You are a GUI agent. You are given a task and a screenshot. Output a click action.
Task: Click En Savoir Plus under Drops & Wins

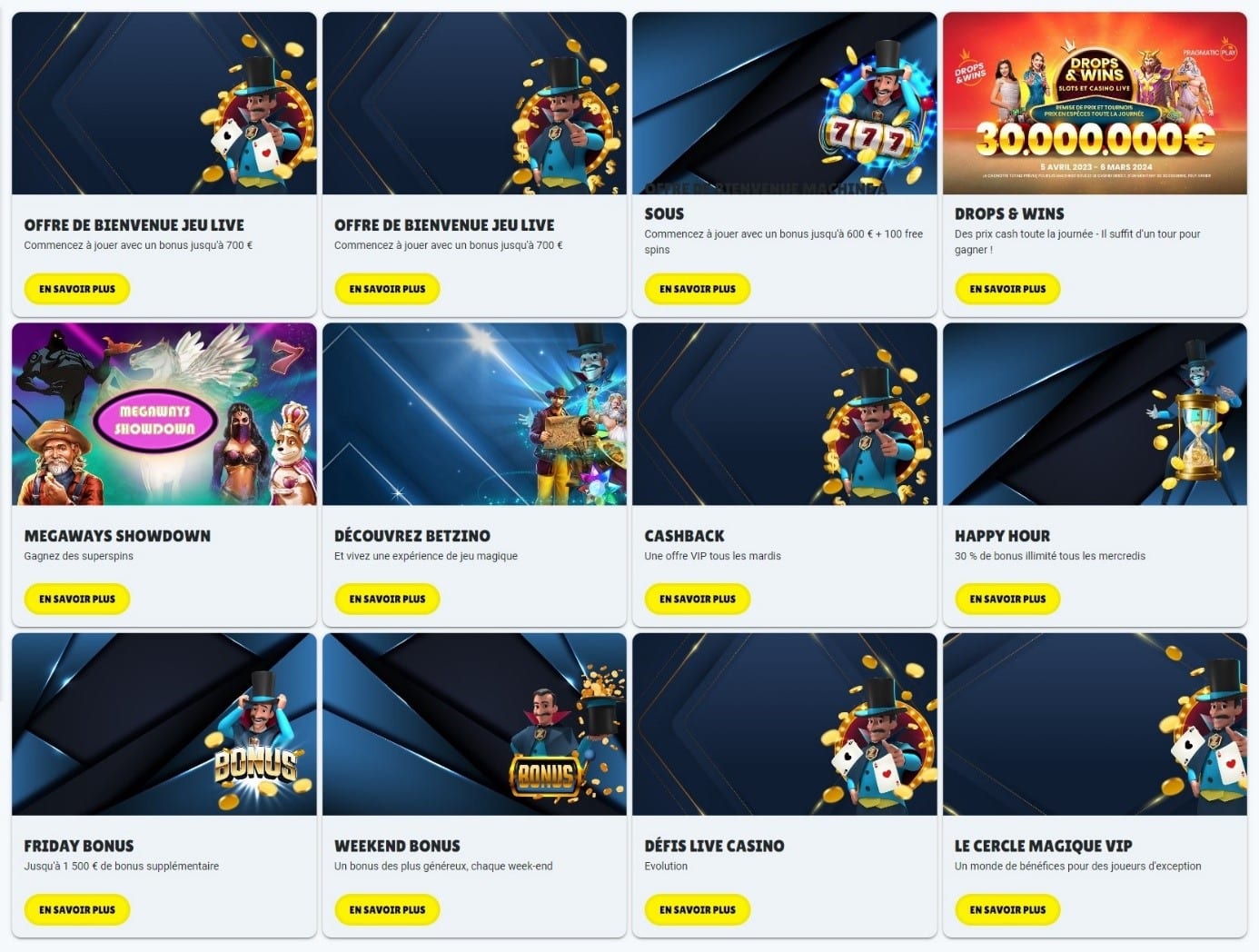coord(1007,289)
